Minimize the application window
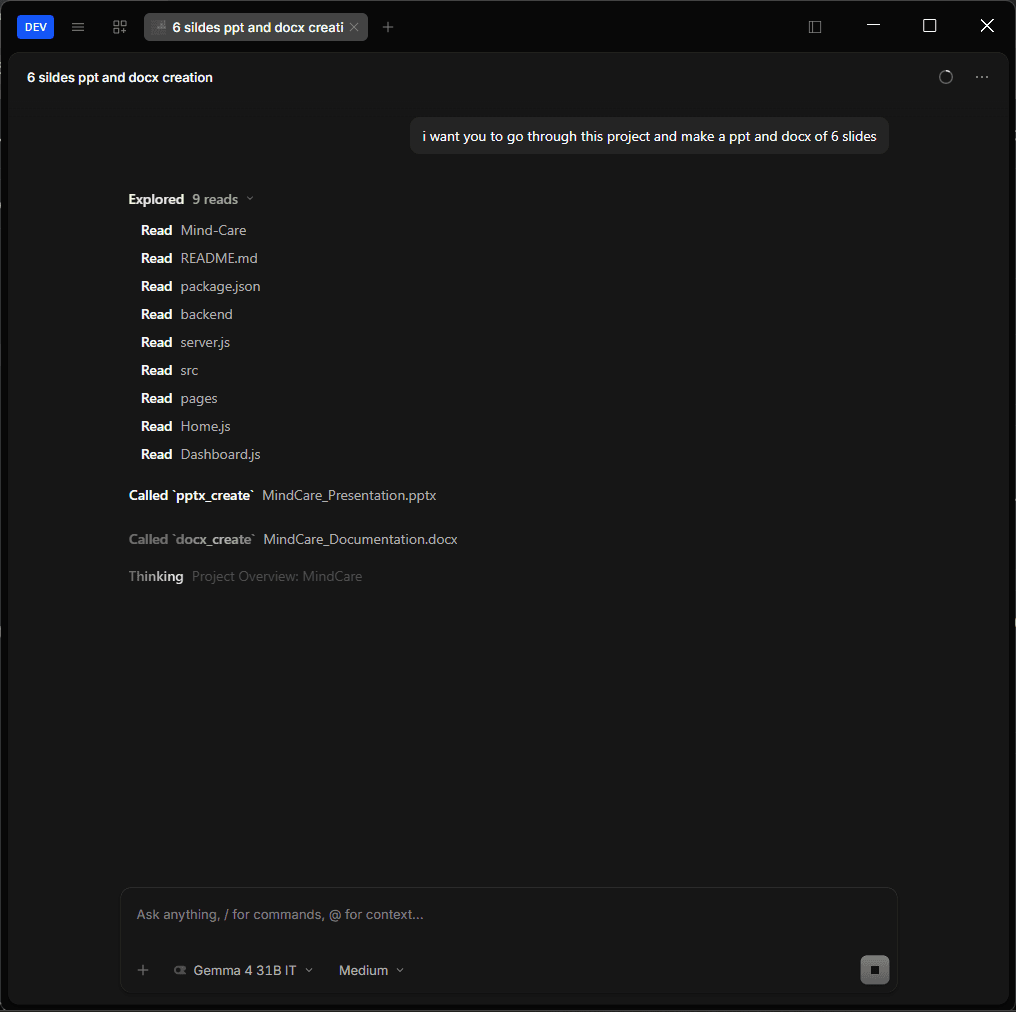This screenshot has width=1016, height=1012. (873, 26)
